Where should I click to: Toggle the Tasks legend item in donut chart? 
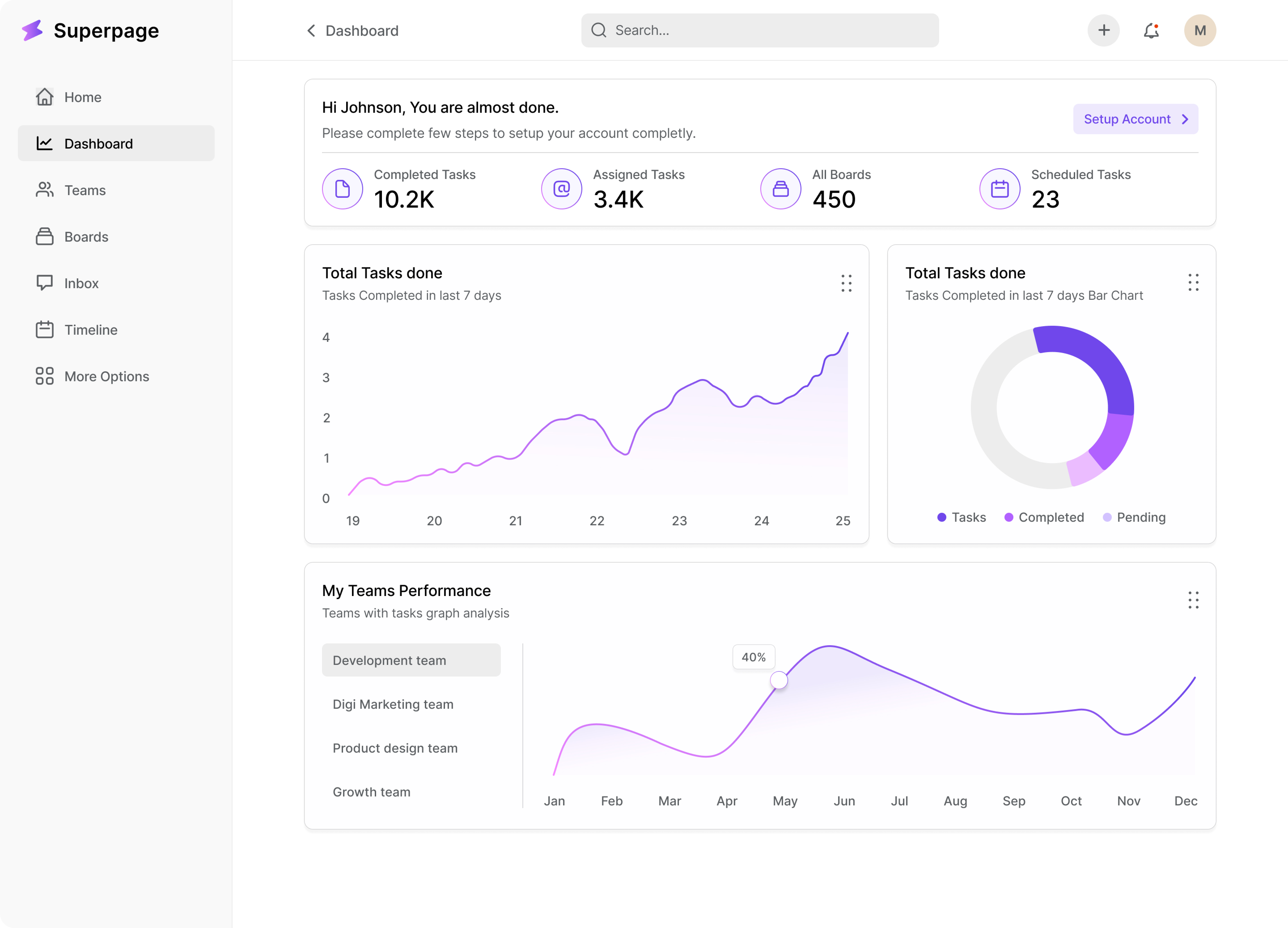pos(962,517)
